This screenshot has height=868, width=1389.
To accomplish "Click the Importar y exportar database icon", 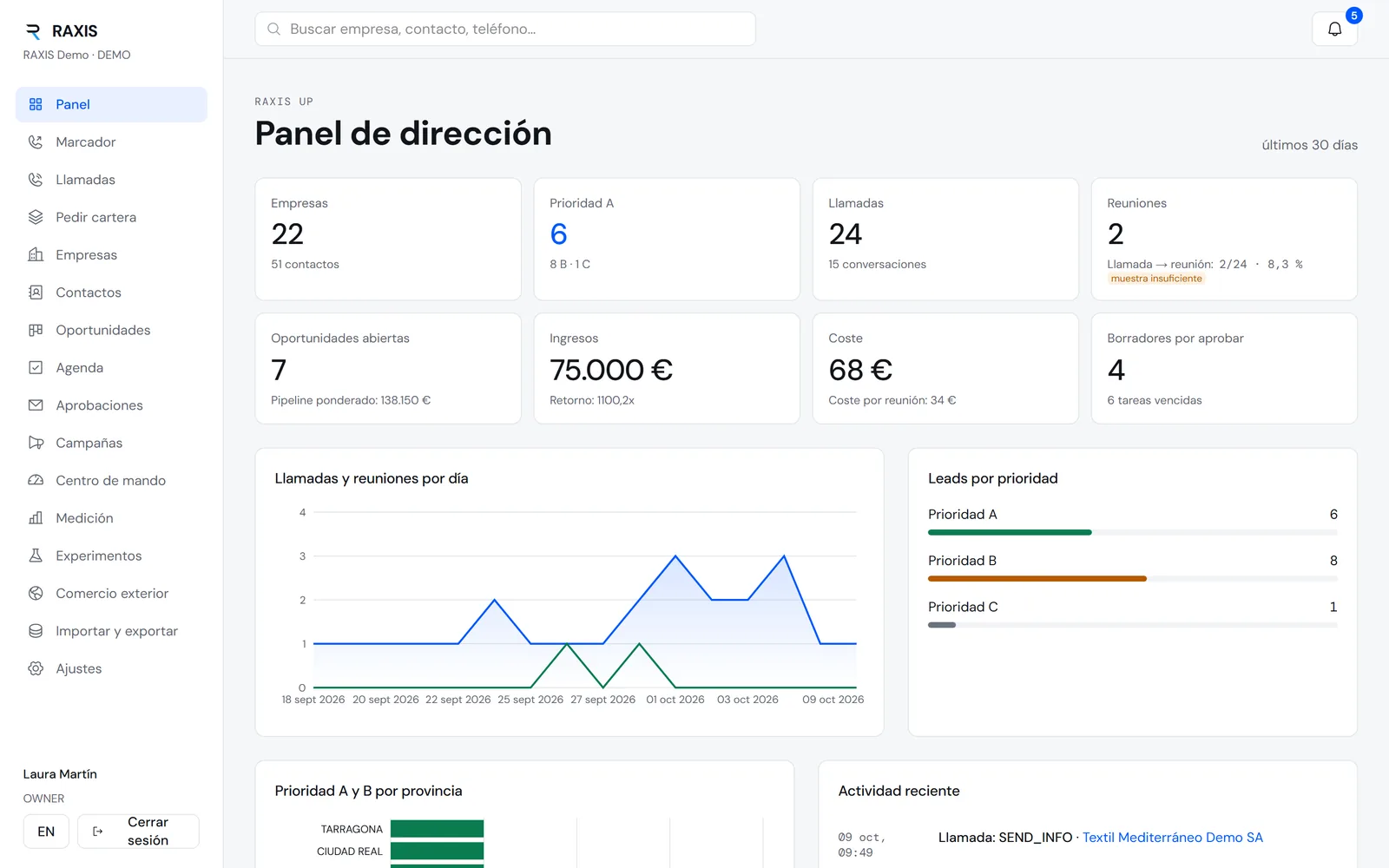I will point(36,631).
